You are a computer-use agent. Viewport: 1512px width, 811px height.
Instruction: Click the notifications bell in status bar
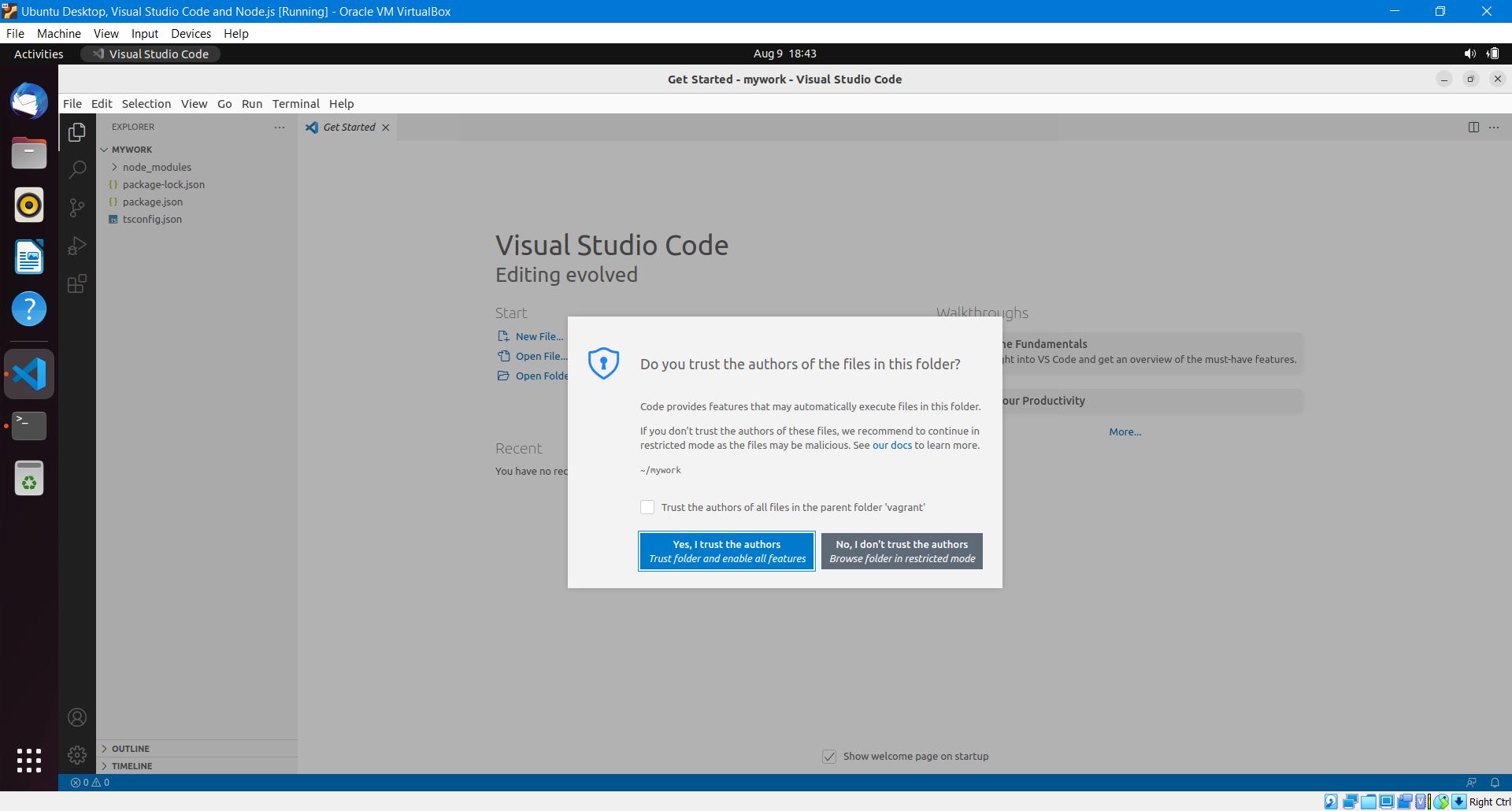[1494, 783]
